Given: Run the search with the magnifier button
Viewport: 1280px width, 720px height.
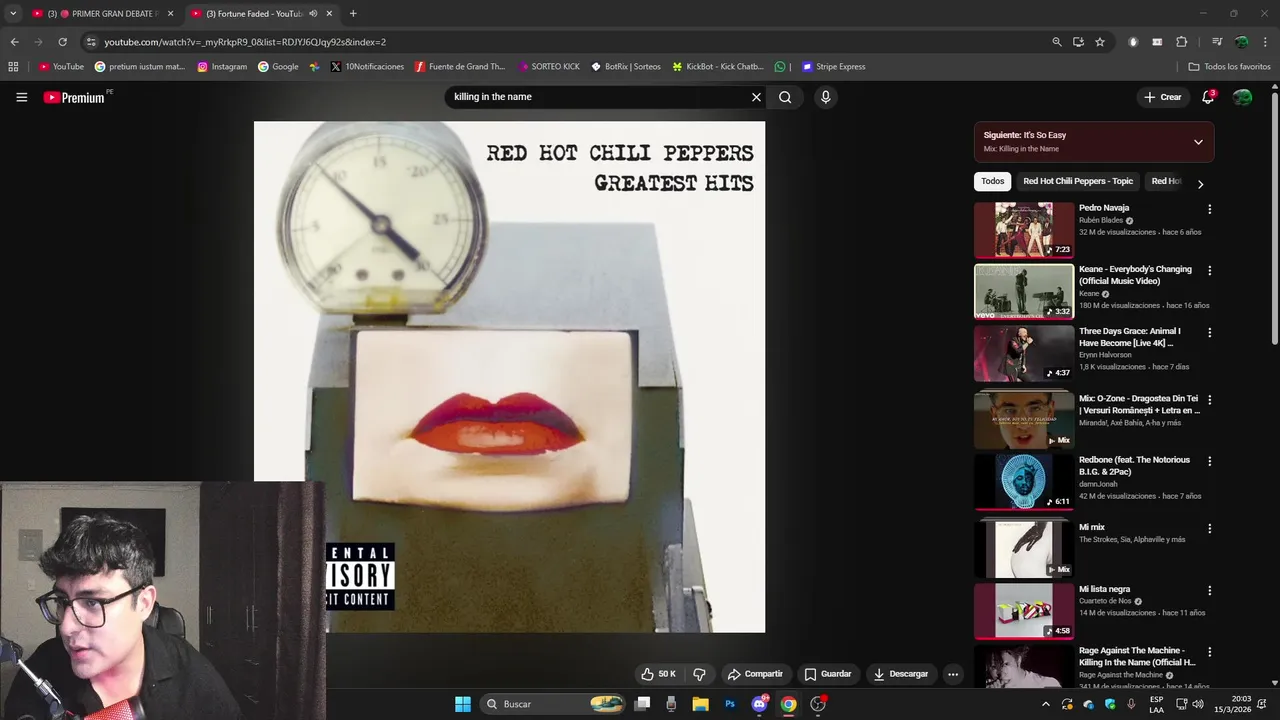Looking at the screenshot, I should (785, 97).
